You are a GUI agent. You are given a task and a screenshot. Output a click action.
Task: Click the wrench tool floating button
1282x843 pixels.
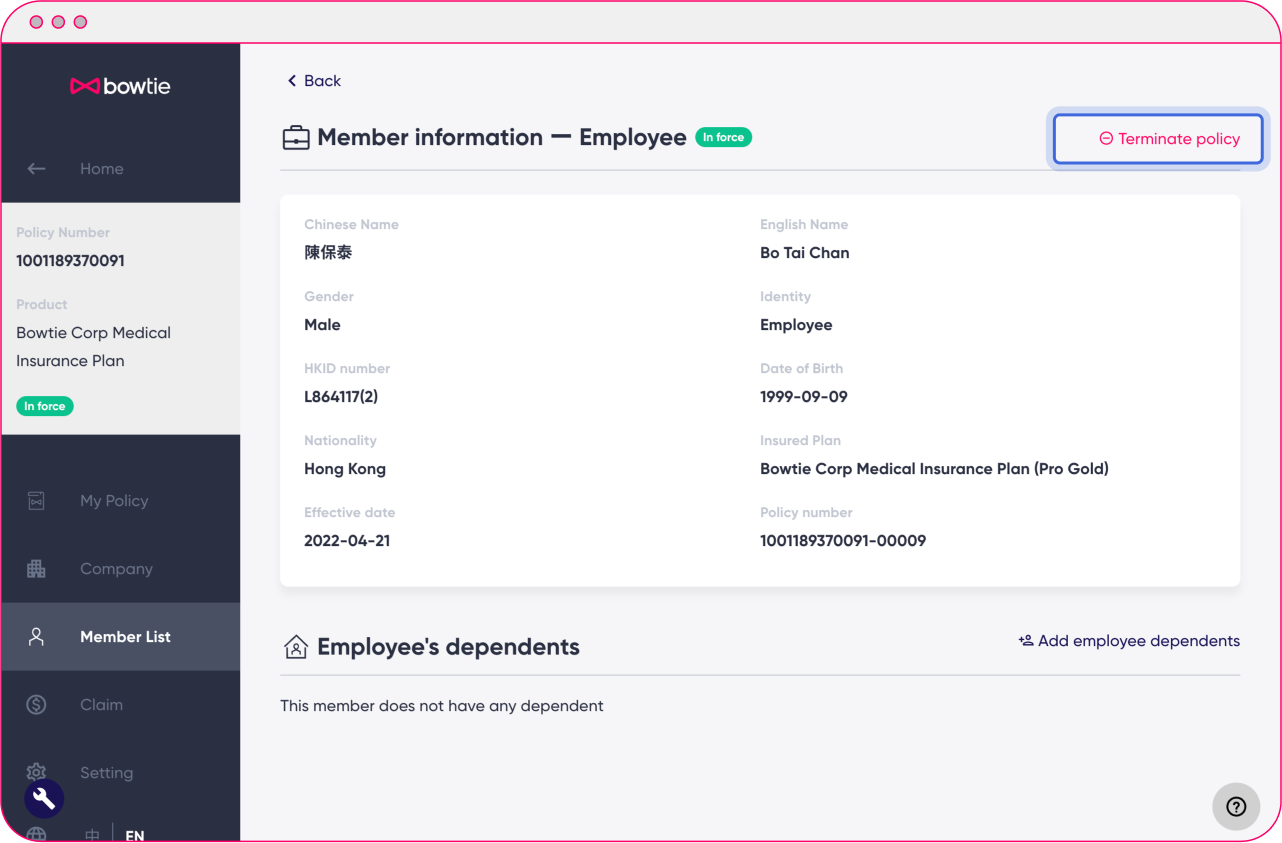pos(44,798)
